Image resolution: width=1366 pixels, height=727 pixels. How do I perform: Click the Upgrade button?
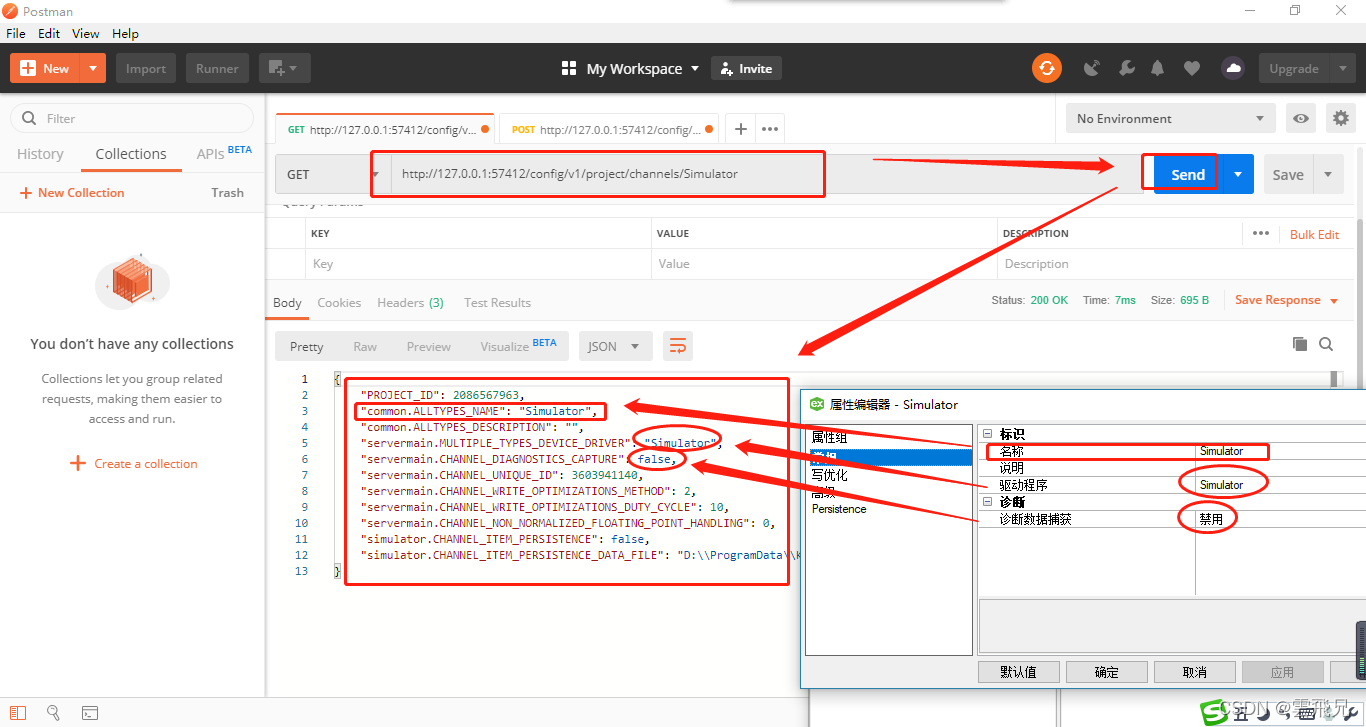1294,68
